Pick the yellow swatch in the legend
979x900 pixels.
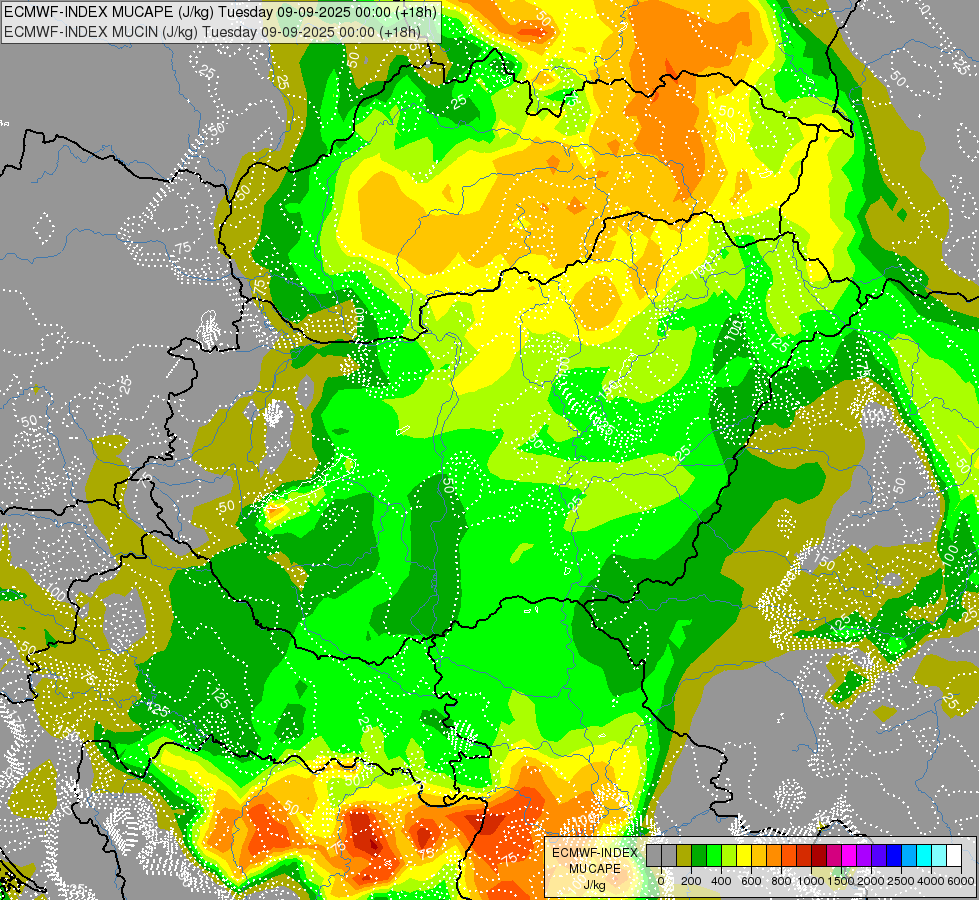(744, 855)
